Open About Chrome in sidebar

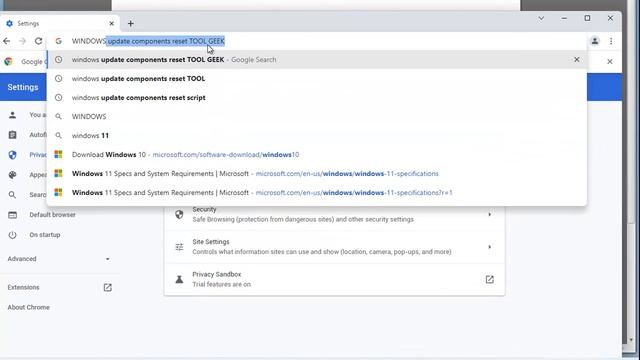(x=29, y=307)
